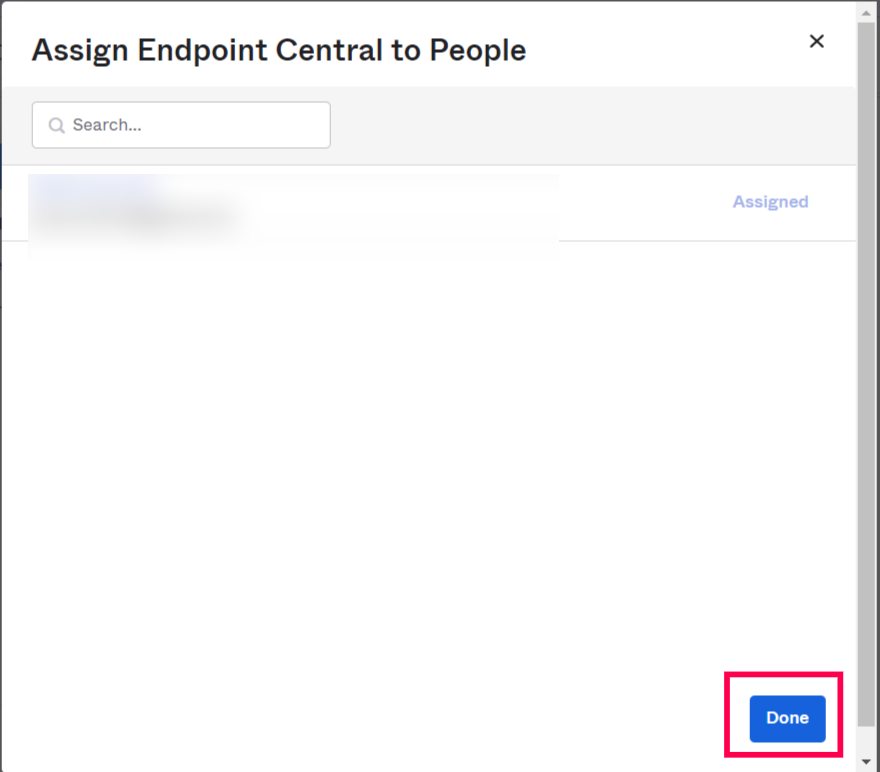Click the word "Assign" in the heading

click(80, 50)
